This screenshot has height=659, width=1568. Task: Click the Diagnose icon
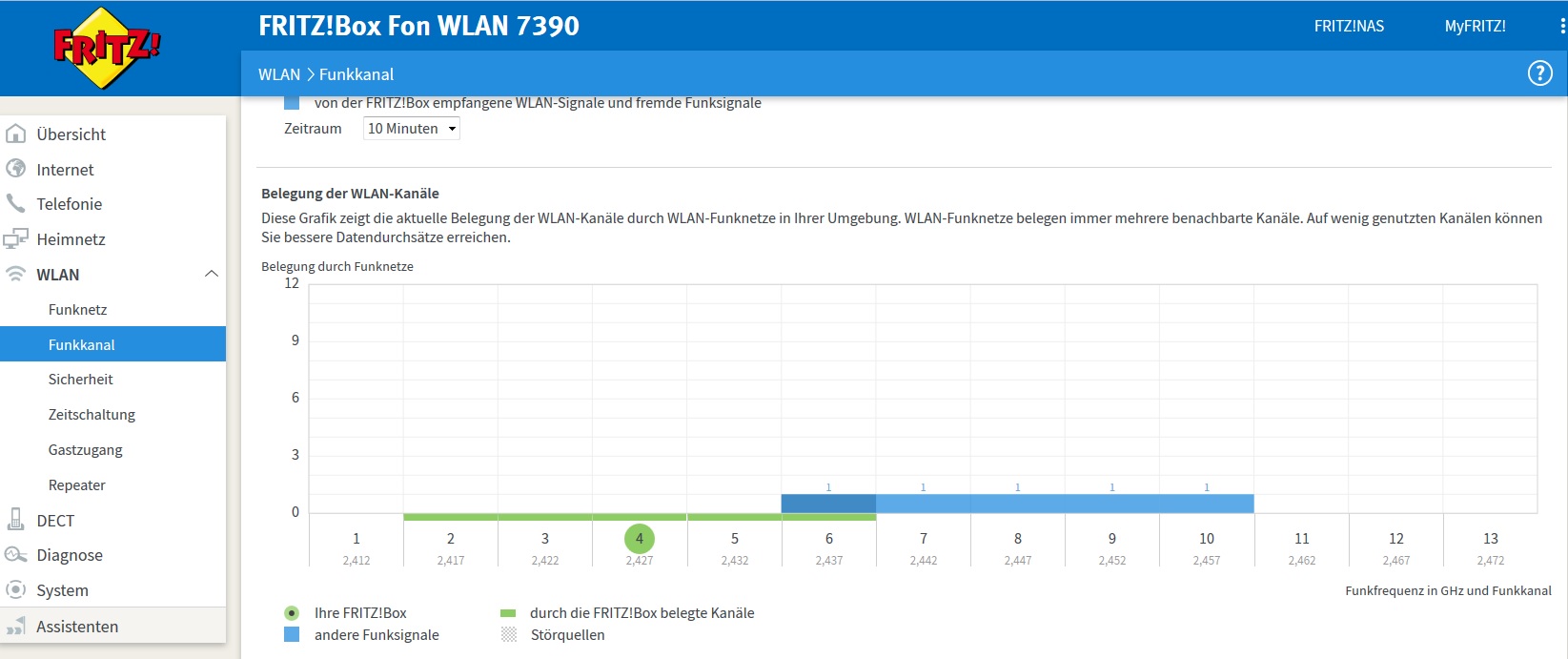pos(15,554)
